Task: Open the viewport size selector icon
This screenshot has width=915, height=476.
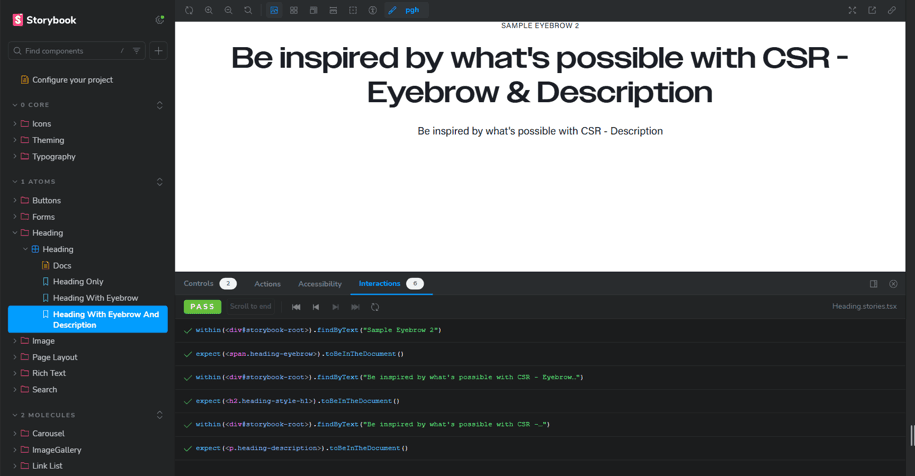Action: pyautogui.click(x=313, y=10)
